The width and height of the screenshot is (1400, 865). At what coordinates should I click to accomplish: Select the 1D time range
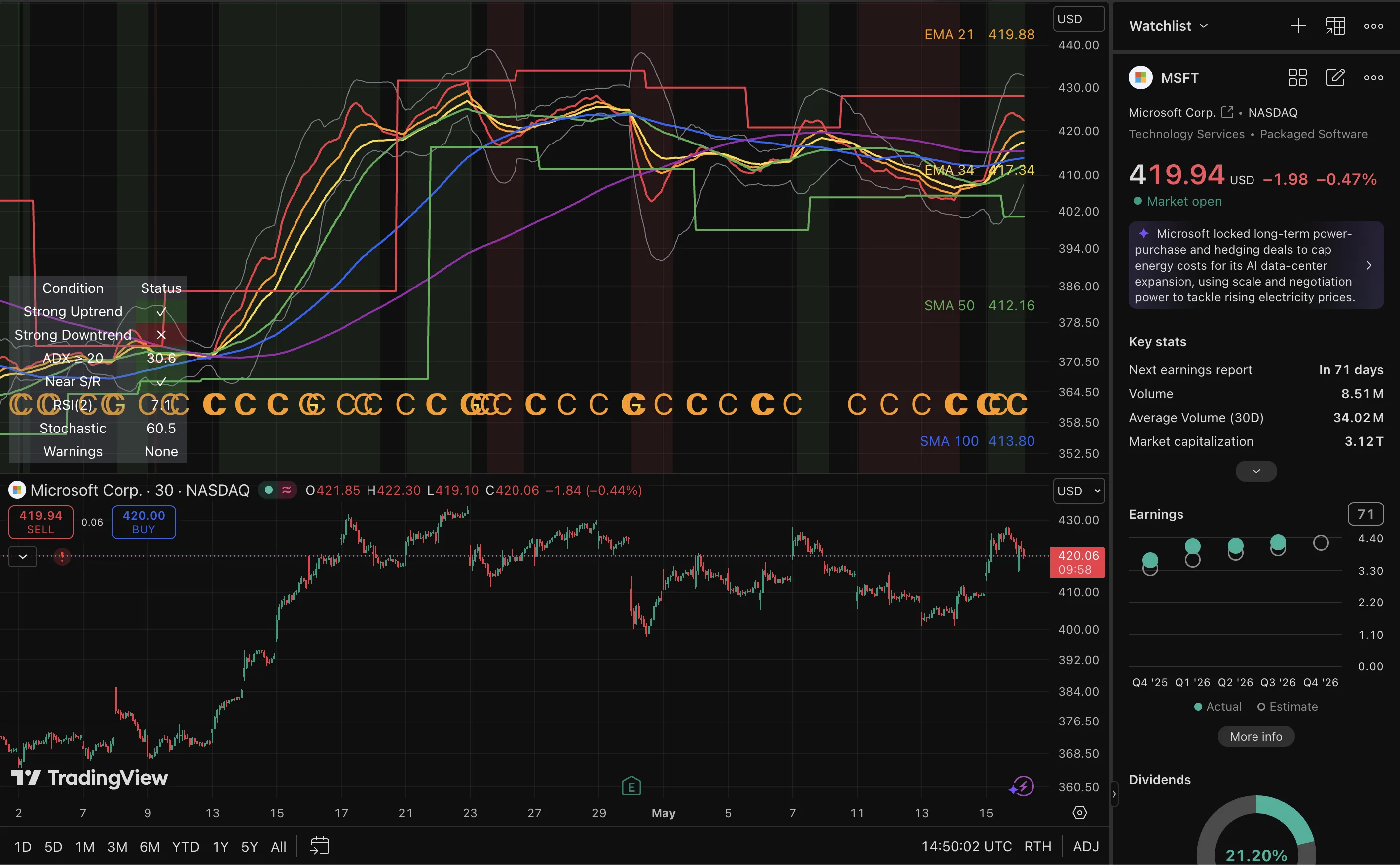pyautogui.click(x=23, y=846)
